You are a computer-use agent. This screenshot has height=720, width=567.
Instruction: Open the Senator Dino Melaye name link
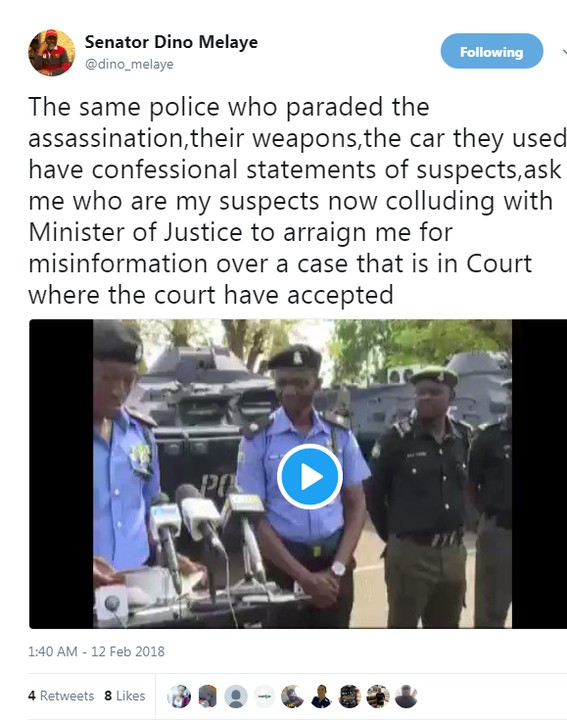coord(171,42)
